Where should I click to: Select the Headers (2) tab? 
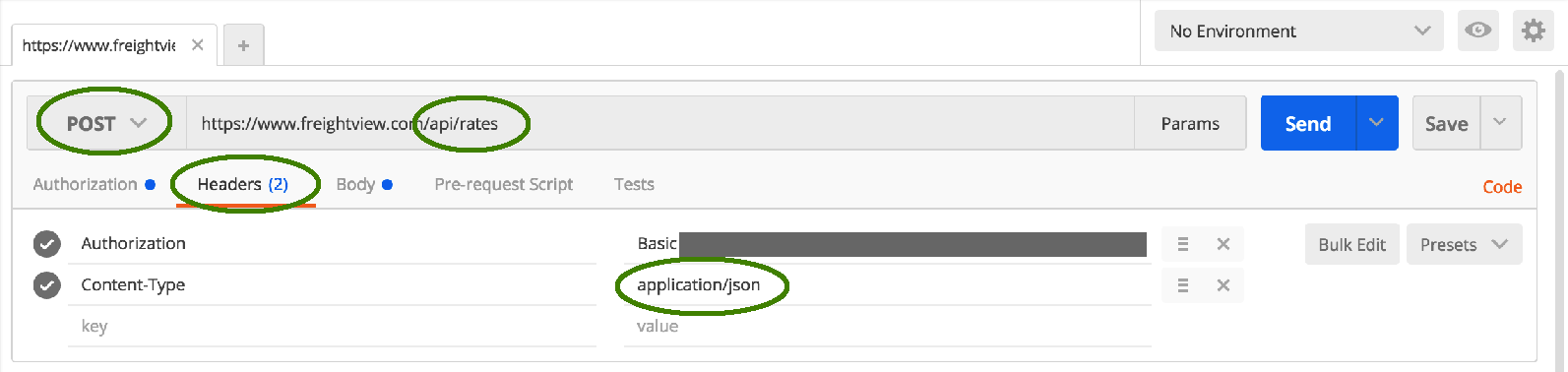pos(243,184)
